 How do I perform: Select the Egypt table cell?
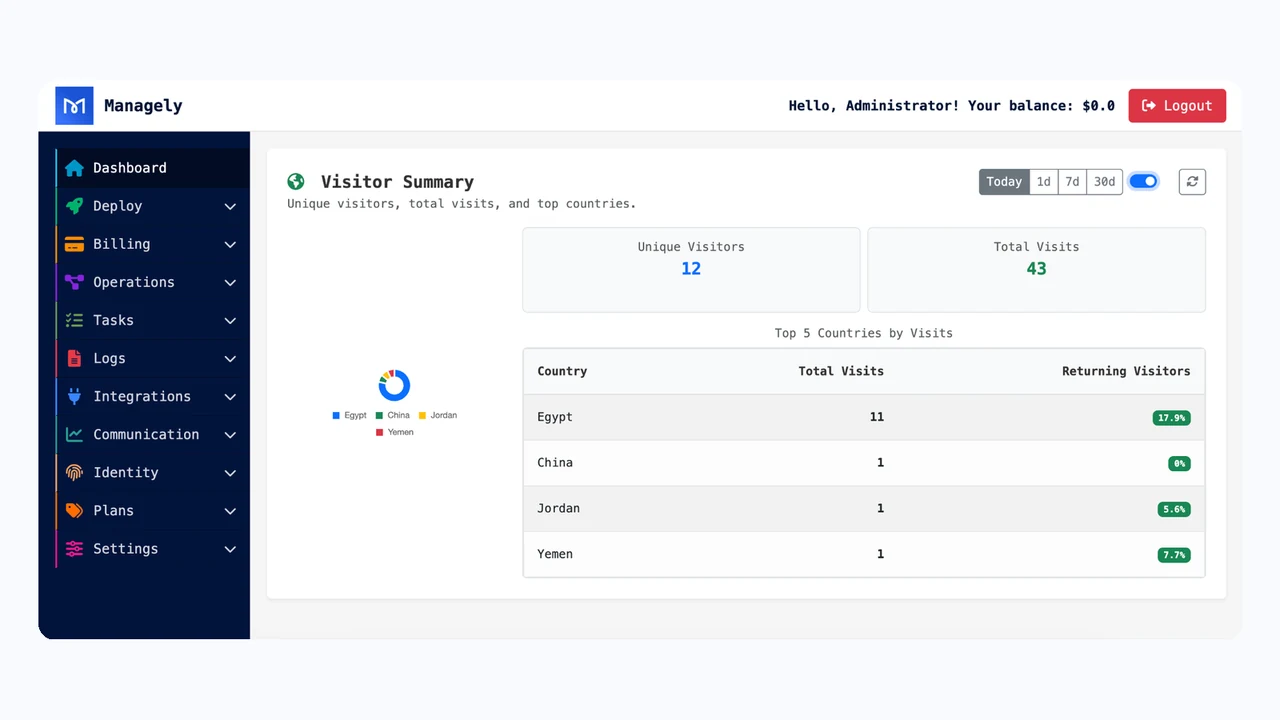[555, 417]
